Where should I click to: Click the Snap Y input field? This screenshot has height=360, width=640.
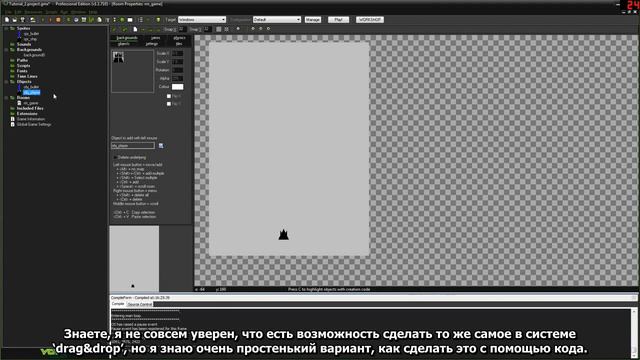207,29
